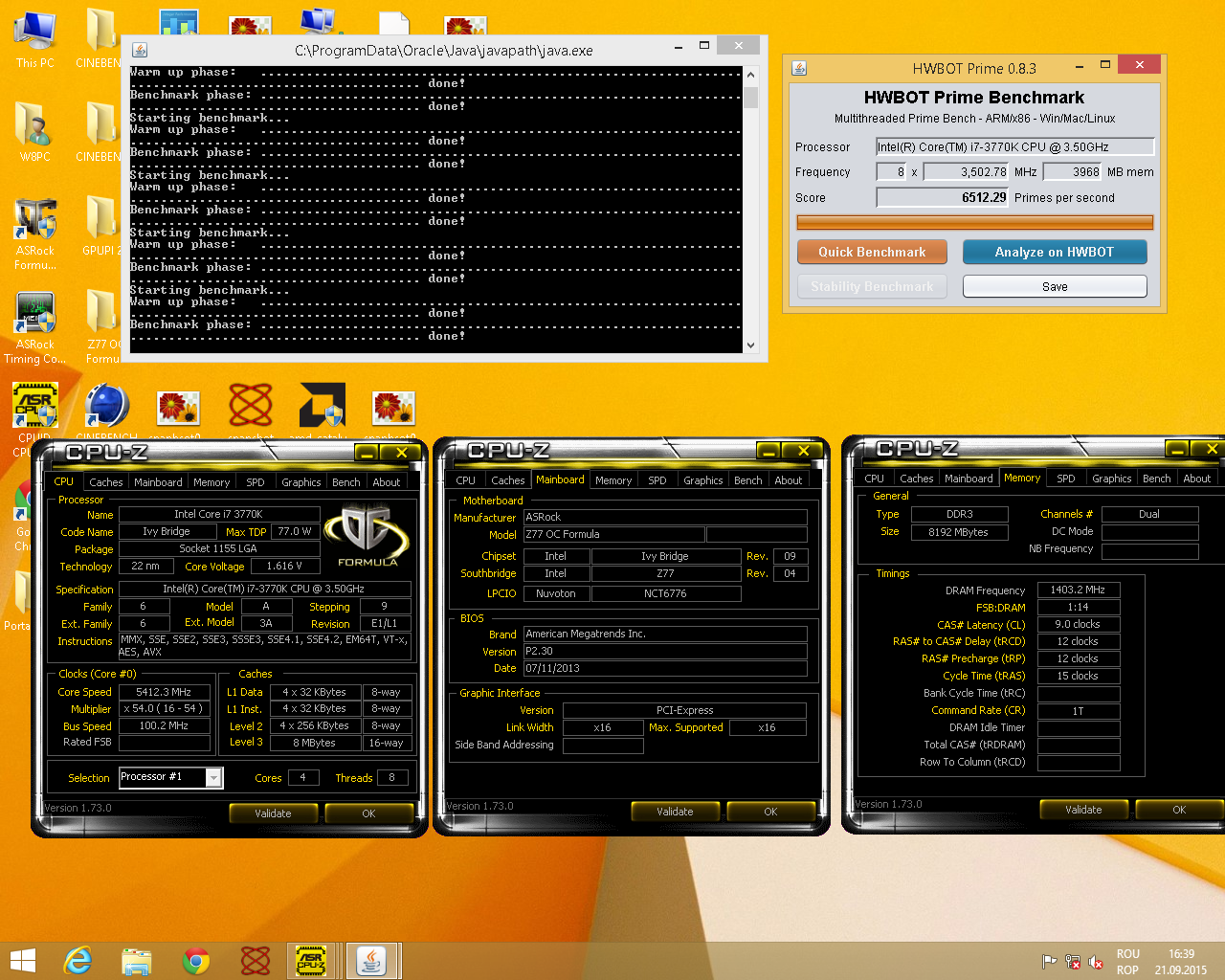
Task: Click the java.exe console scroll down arrow
Action: click(750, 345)
